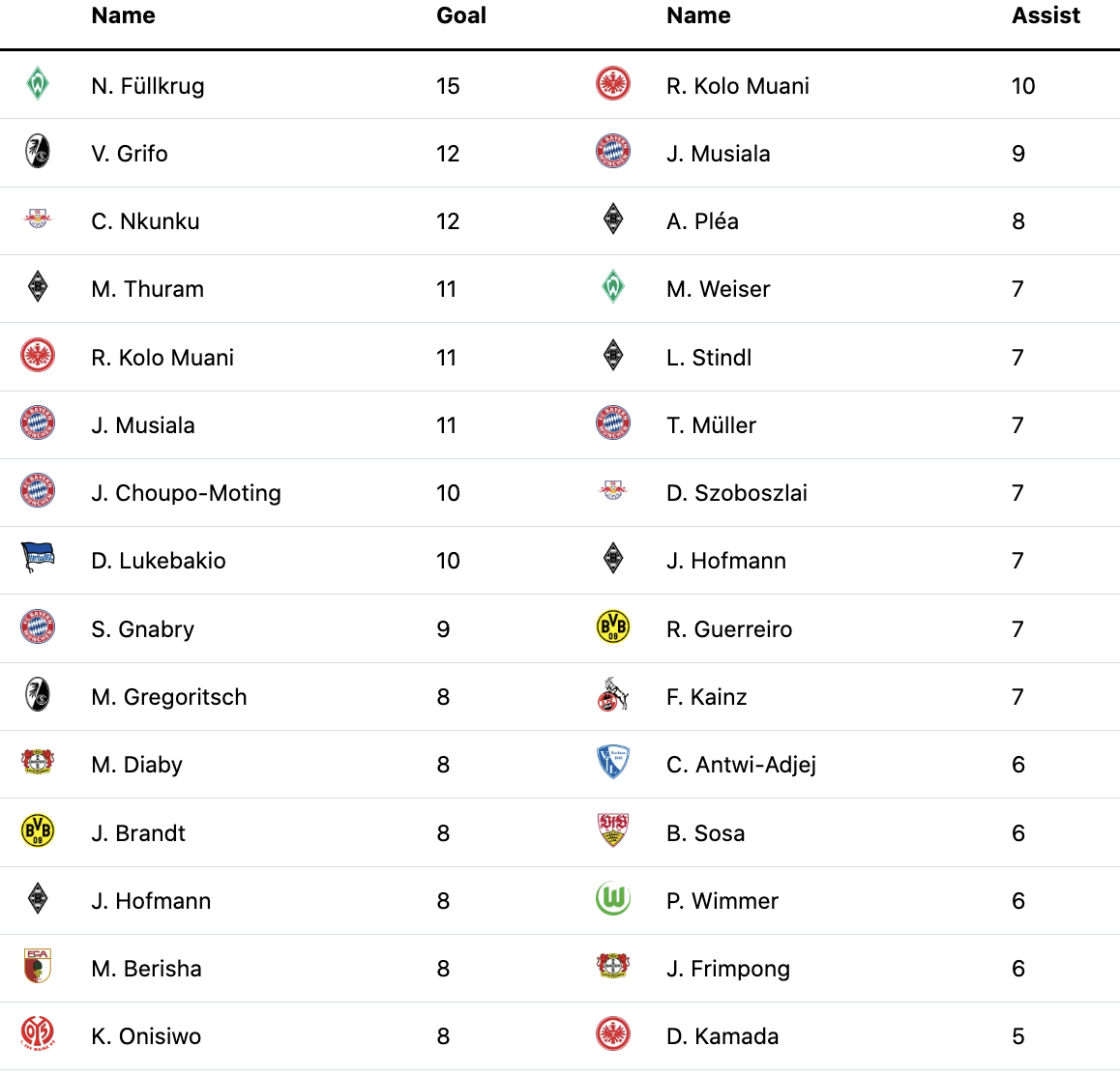
Task: Click Bochum crest beside C. Antwi-Adjej
Action: [613, 762]
